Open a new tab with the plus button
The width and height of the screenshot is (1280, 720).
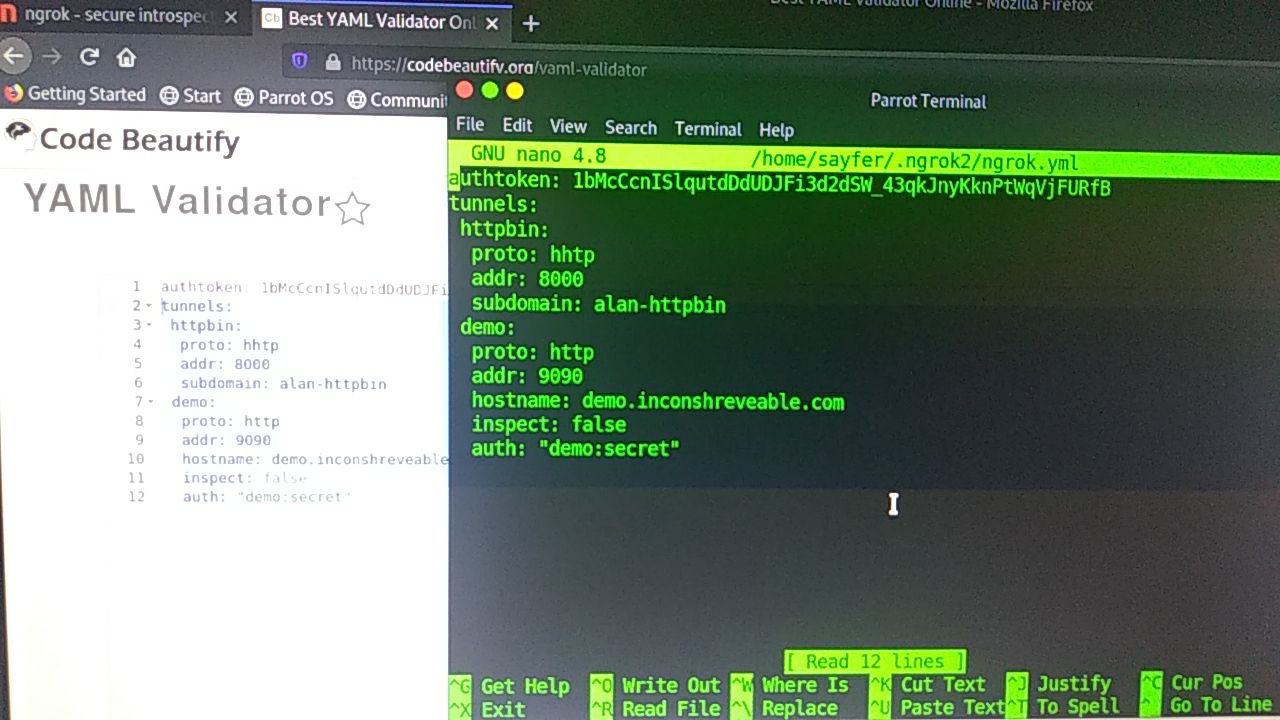[531, 24]
